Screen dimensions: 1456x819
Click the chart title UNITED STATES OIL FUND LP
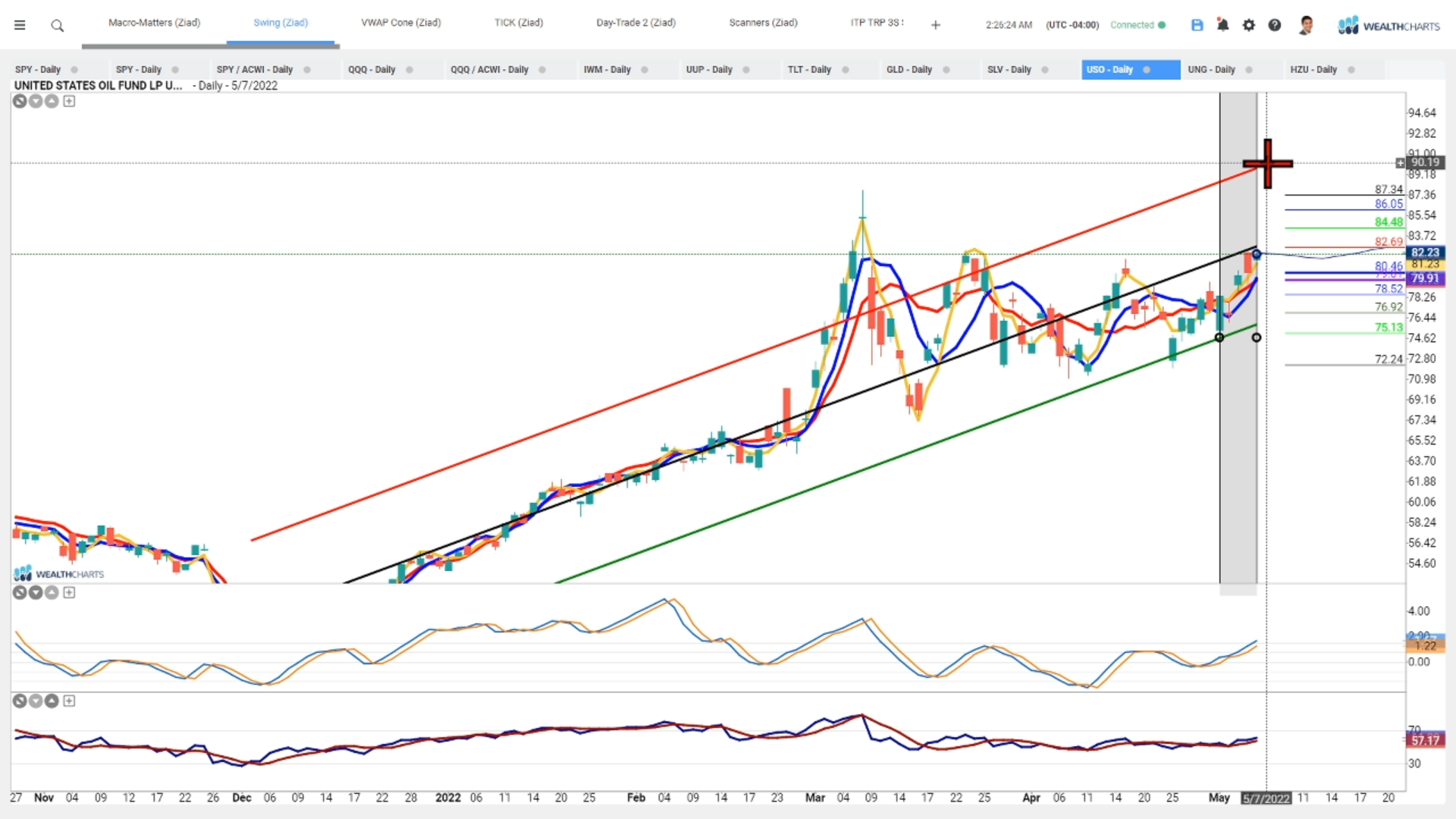[x=99, y=86]
